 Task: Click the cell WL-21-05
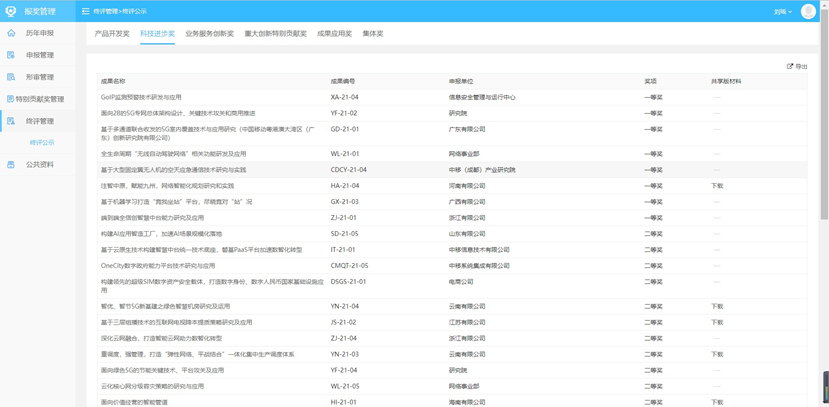pyautogui.click(x=345, y=386)
